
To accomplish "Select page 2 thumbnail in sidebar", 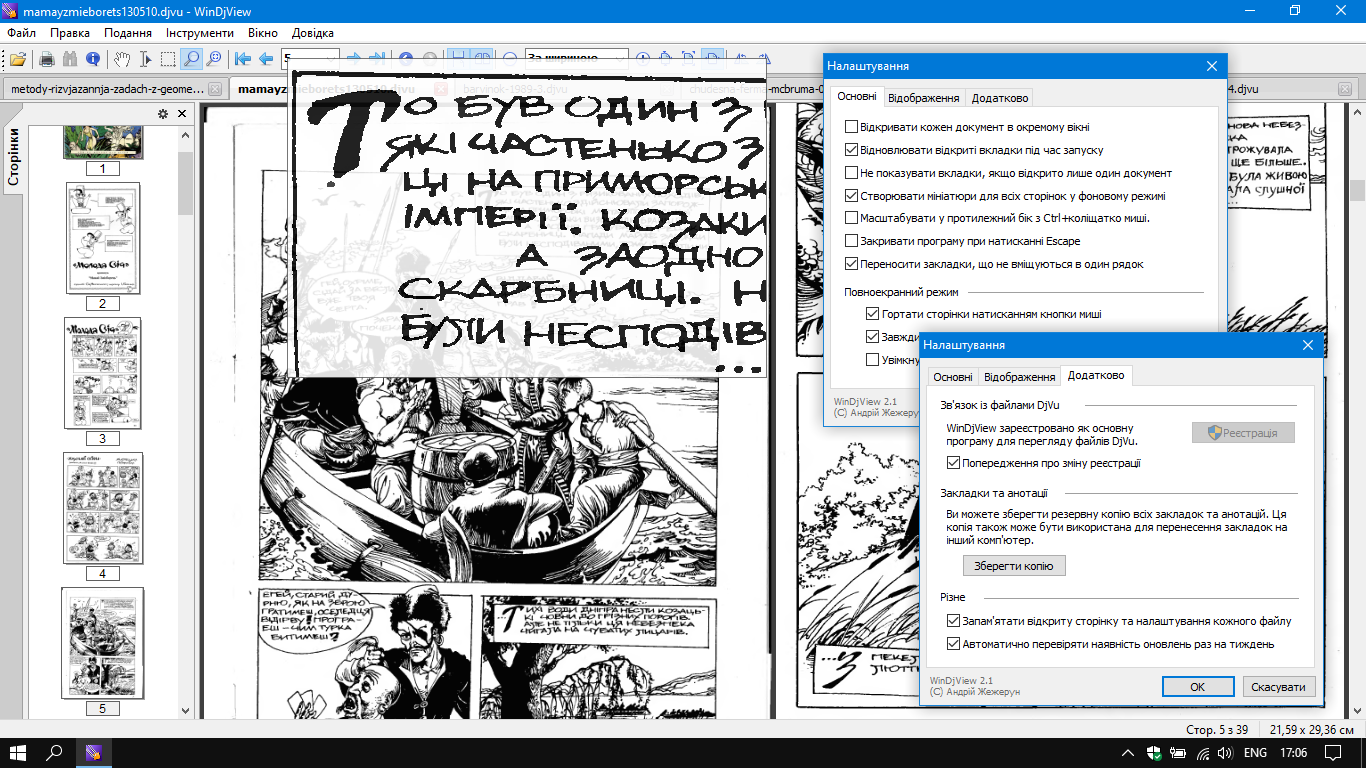I will (102, 238).
